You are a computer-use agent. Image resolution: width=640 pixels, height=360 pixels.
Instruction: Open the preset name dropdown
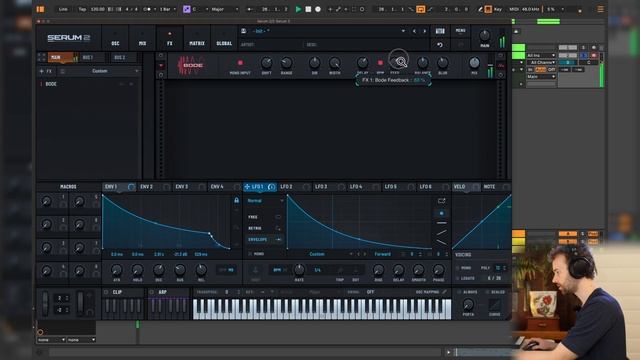tap(403, 31)
